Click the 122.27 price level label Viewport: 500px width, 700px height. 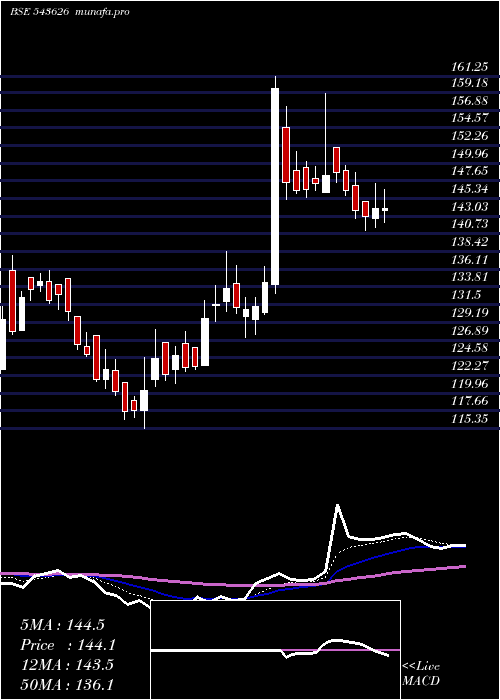[470, 366]
